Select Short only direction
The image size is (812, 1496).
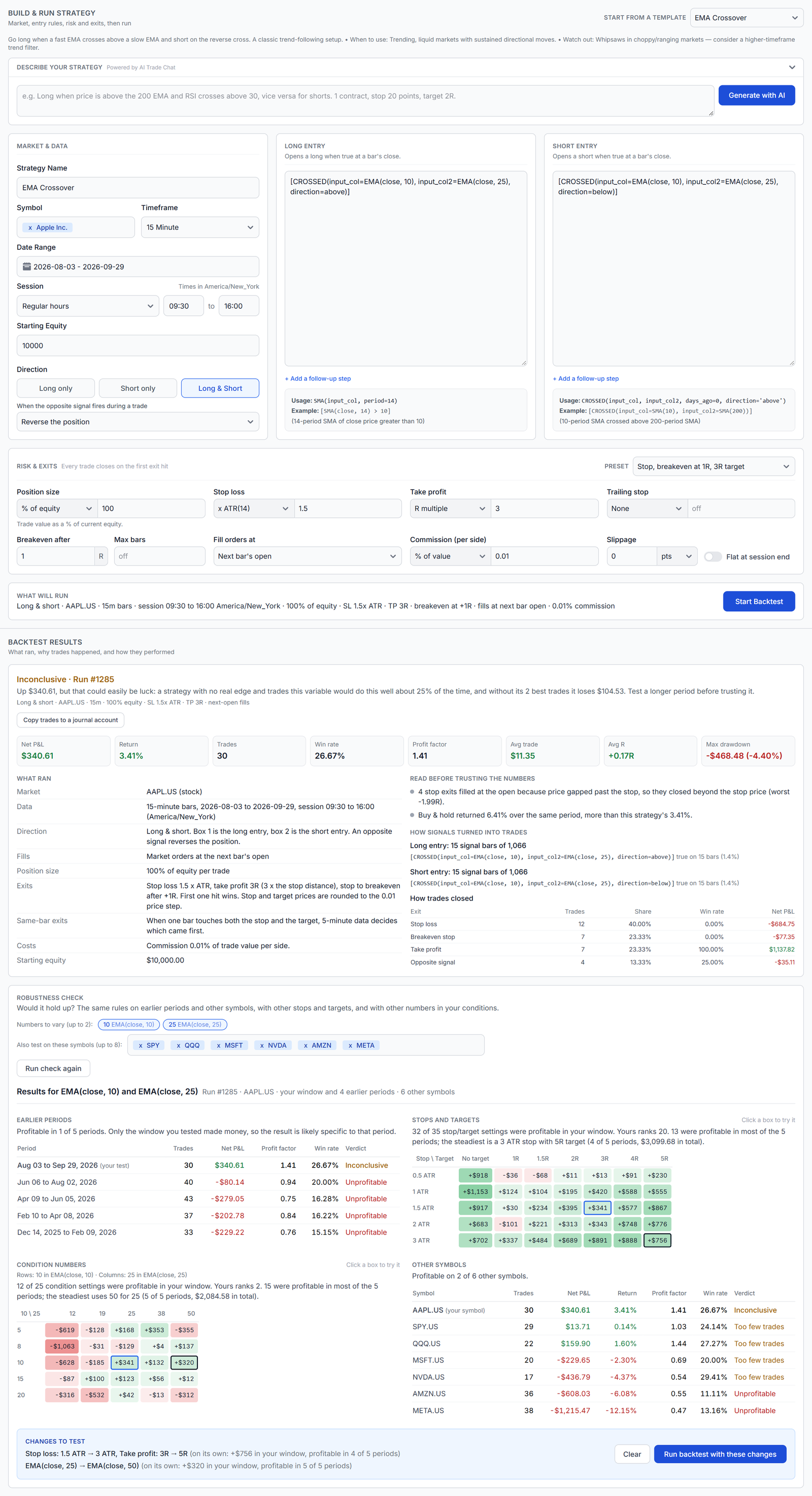(138, 388)
